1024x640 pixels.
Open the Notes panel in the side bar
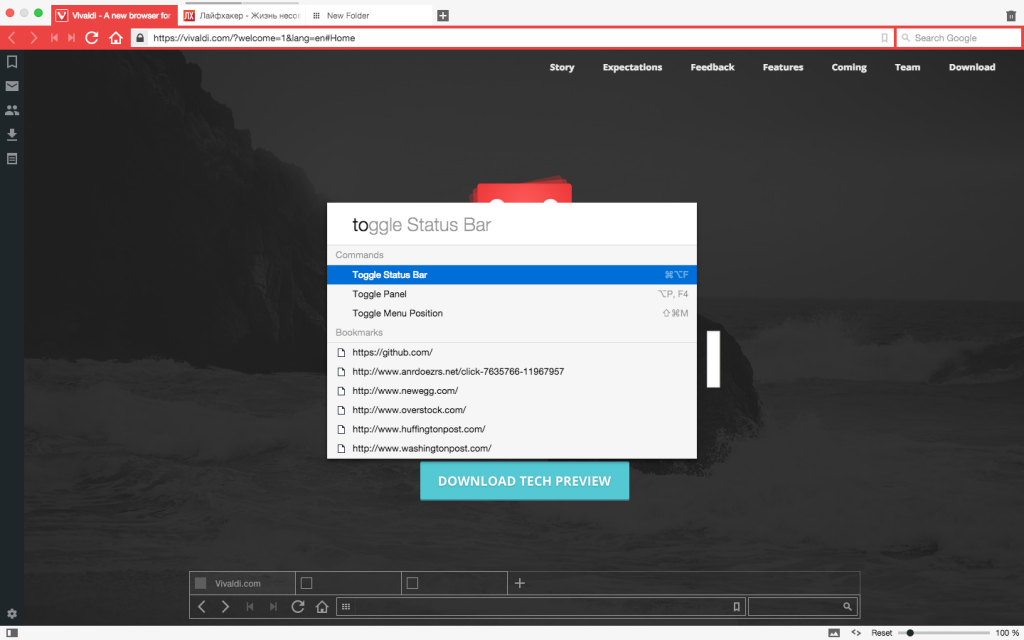pos(12,159)
